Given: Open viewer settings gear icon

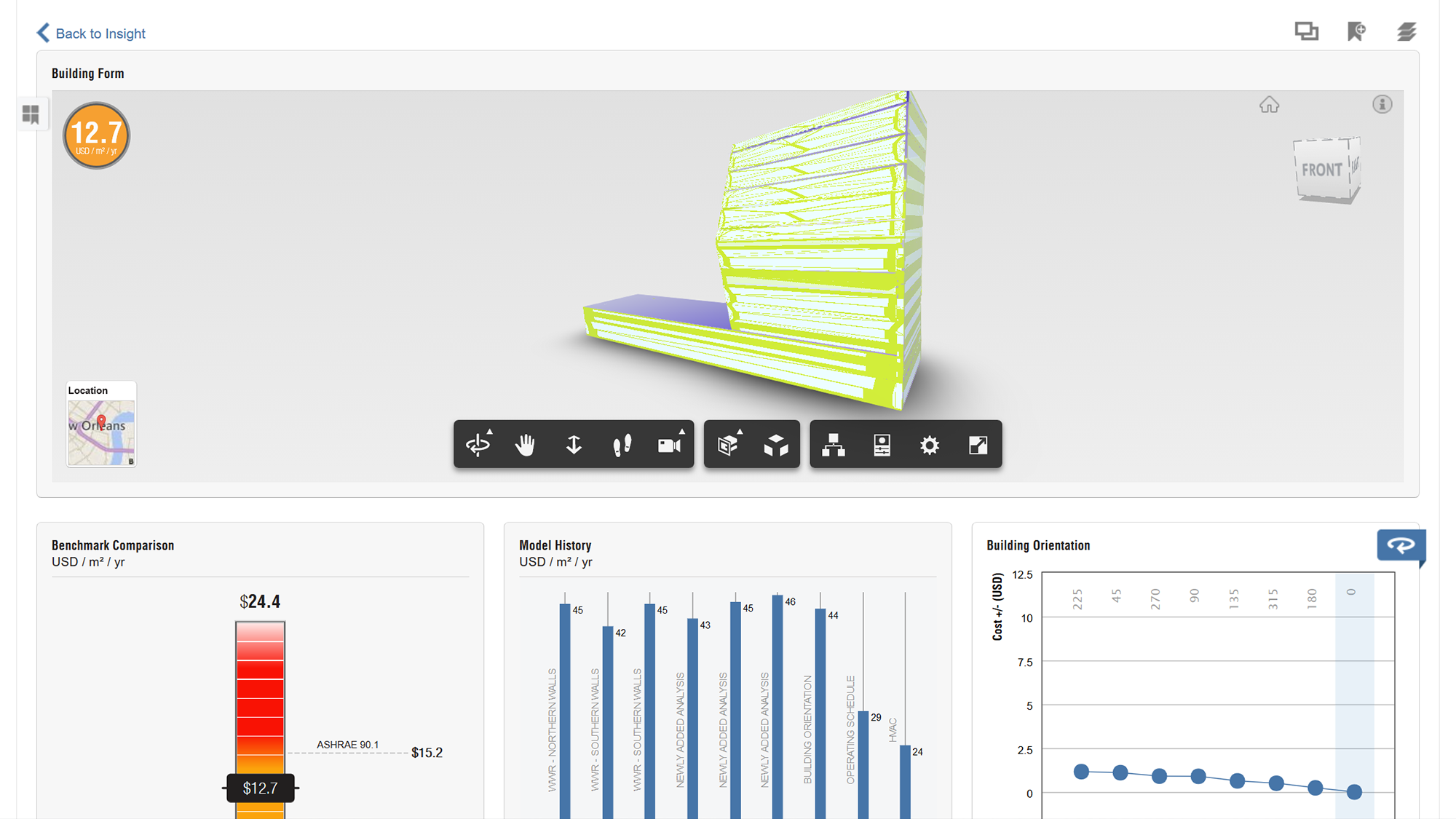Looking at the screenshot, I should (x=930, y=445).
